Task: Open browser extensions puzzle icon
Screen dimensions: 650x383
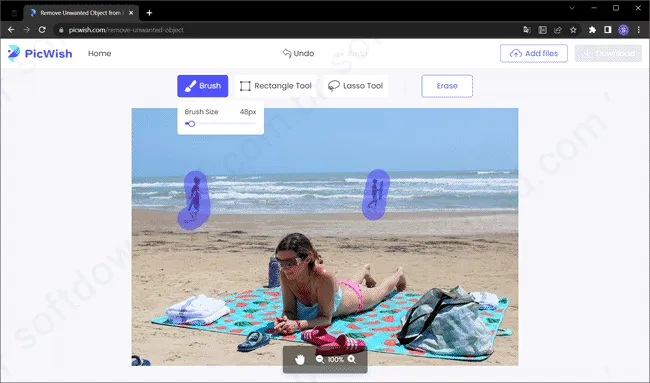Action: (592, 30)
